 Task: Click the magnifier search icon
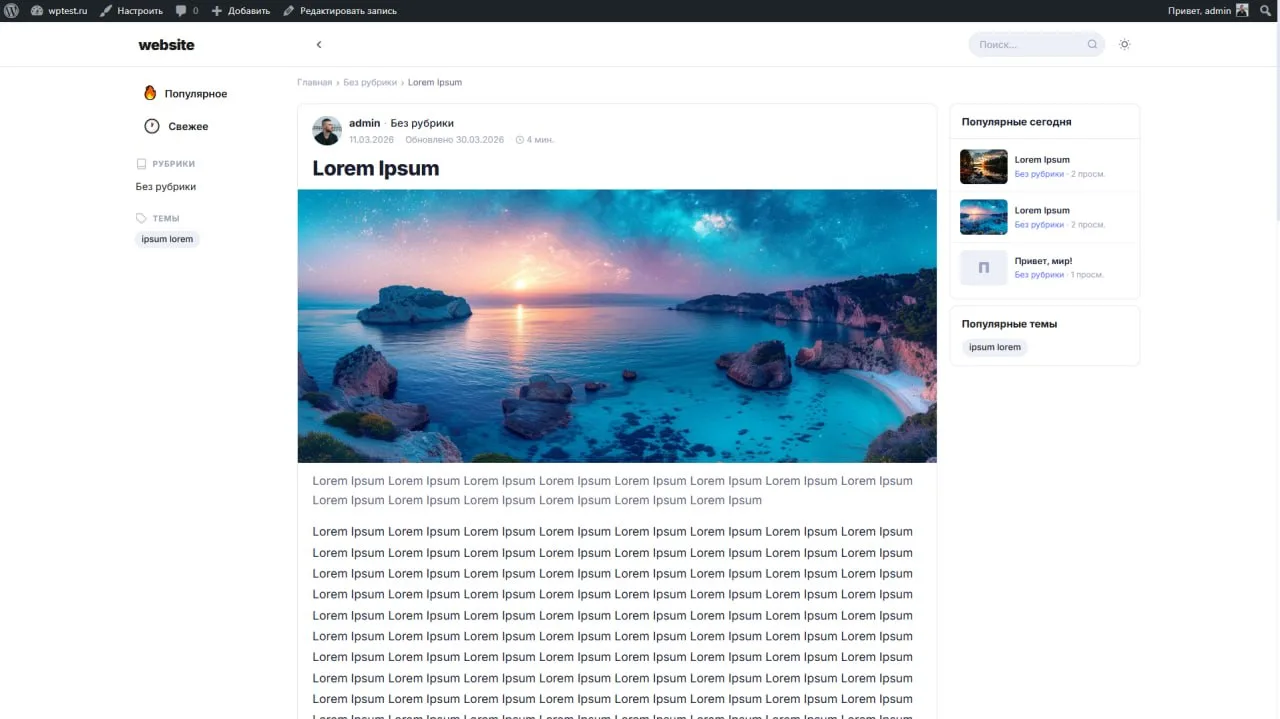[1092, 45]
